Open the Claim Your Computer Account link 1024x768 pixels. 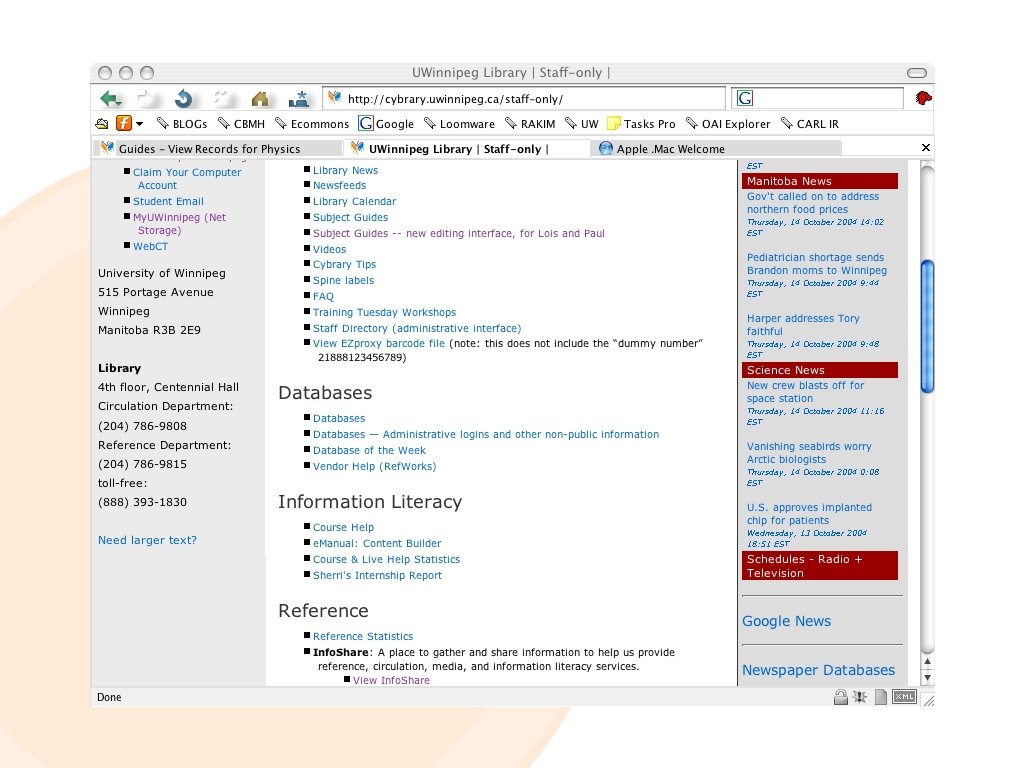point(187,179)
